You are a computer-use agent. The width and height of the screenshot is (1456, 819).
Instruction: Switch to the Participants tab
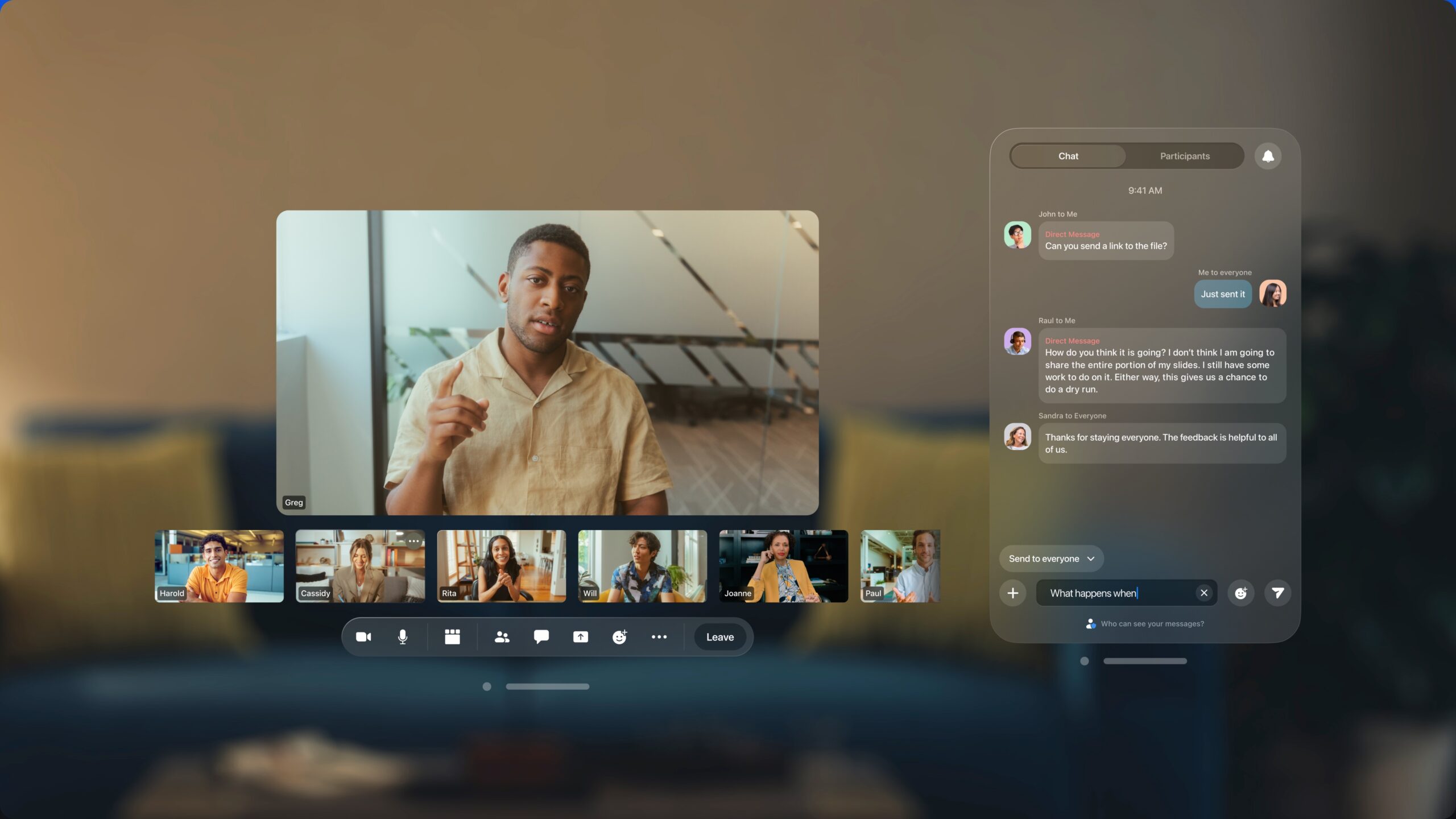point(1184,155)
